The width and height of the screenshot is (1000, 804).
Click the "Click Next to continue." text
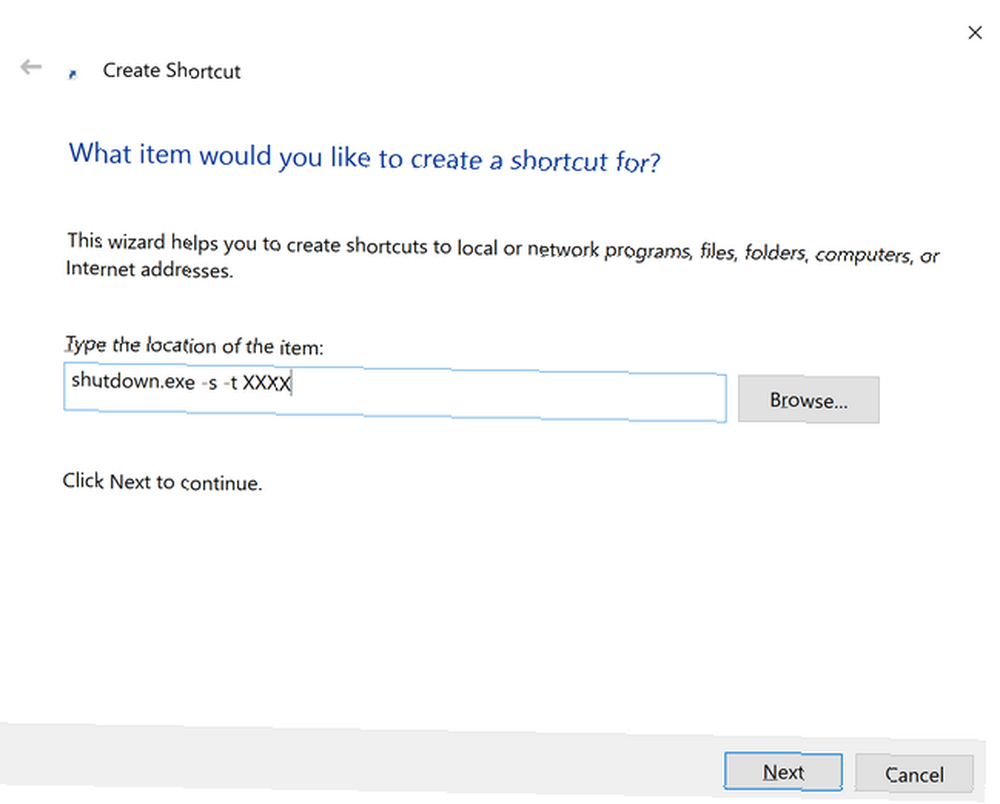[x=162, y=482]
